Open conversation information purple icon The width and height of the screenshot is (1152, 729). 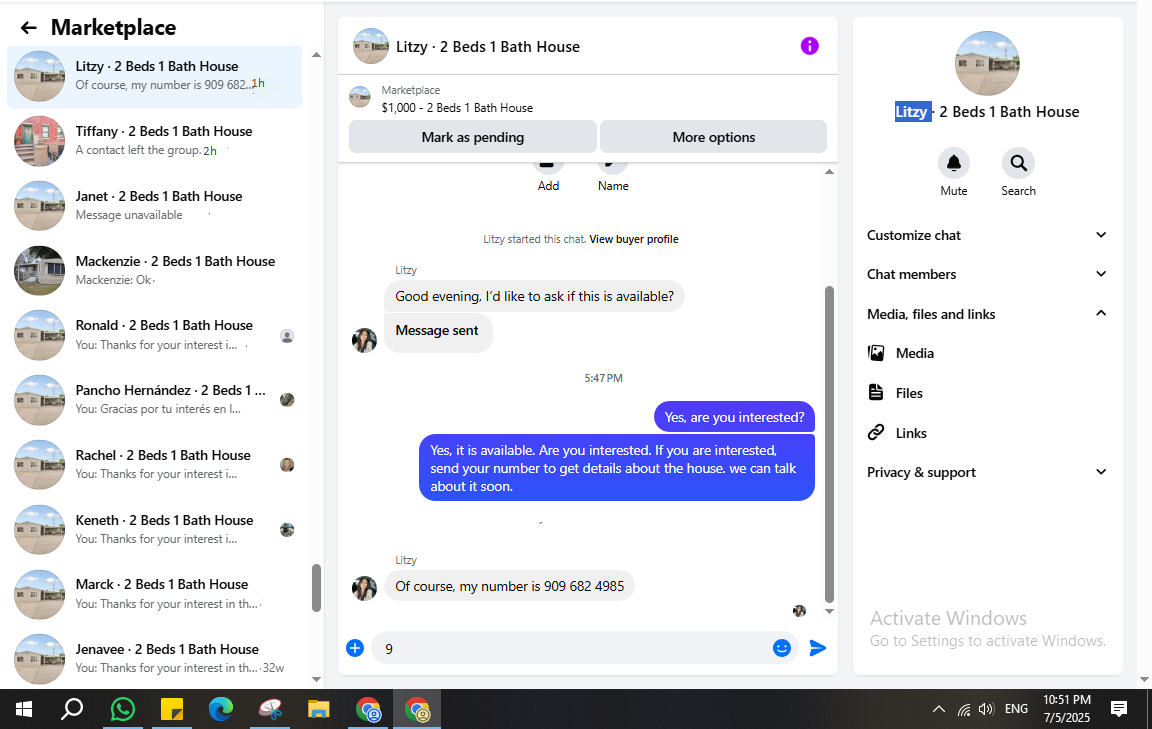click(x=809, y=46)
